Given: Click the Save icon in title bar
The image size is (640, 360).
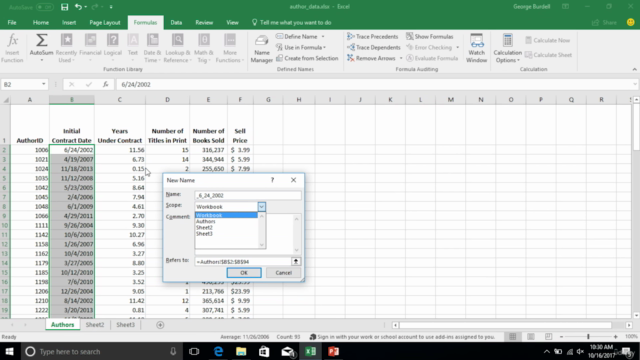Looking at the screenshot, I should (x=64, y=7).
